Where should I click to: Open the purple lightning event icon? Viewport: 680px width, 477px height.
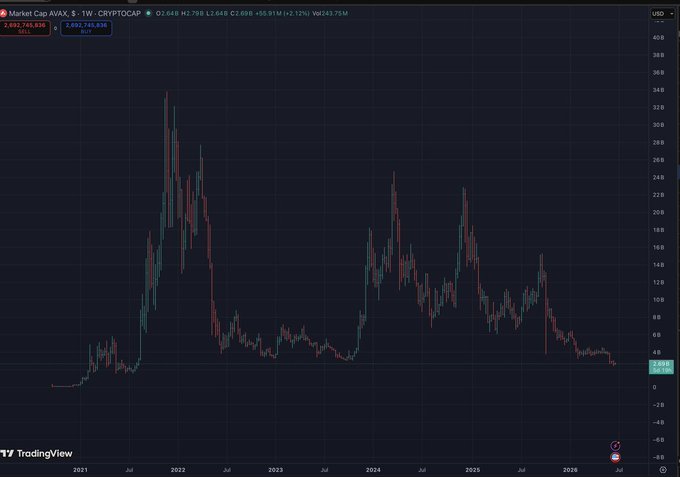click(x=615, y=446)
